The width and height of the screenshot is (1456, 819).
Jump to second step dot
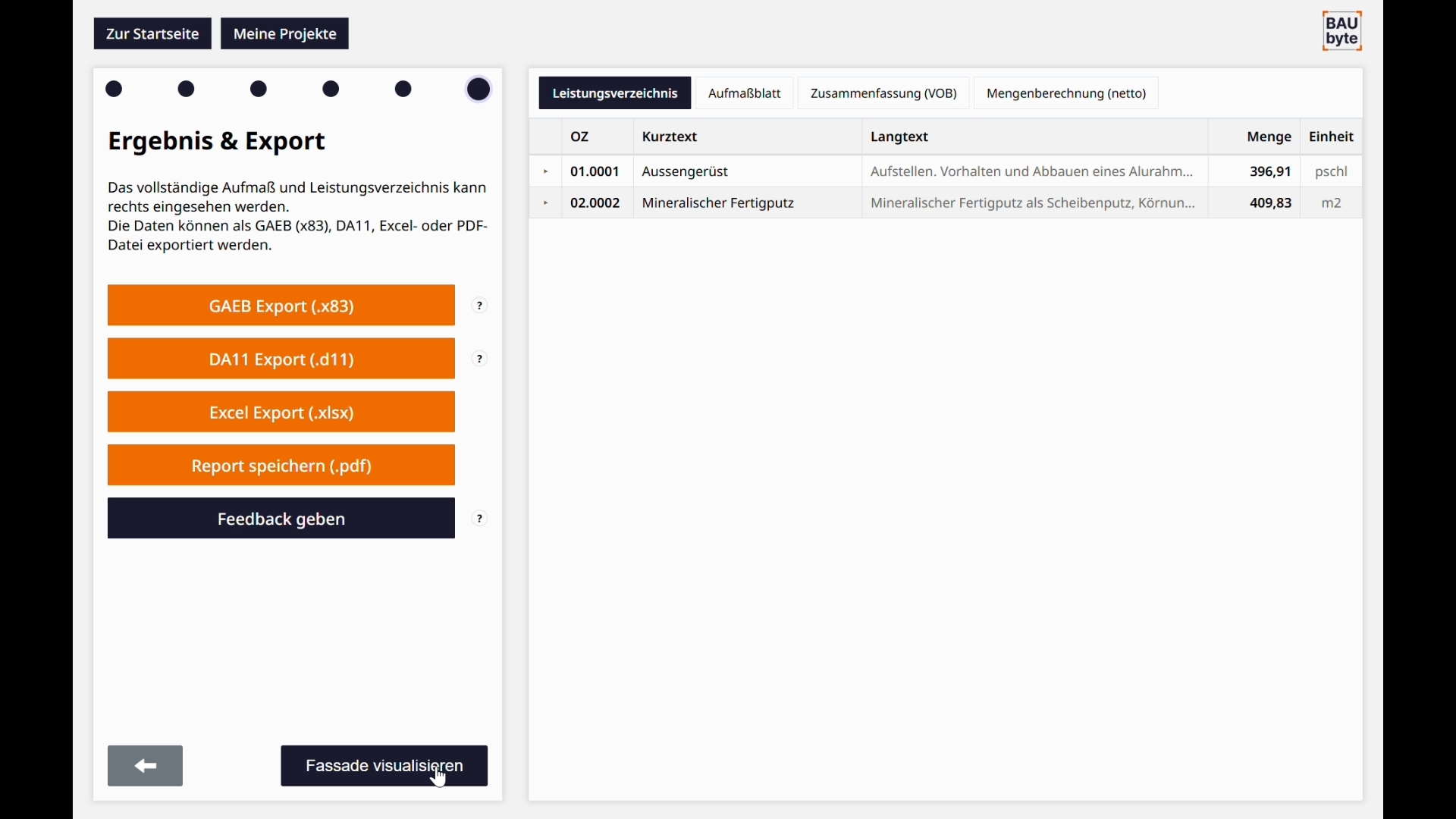[187, 89]
